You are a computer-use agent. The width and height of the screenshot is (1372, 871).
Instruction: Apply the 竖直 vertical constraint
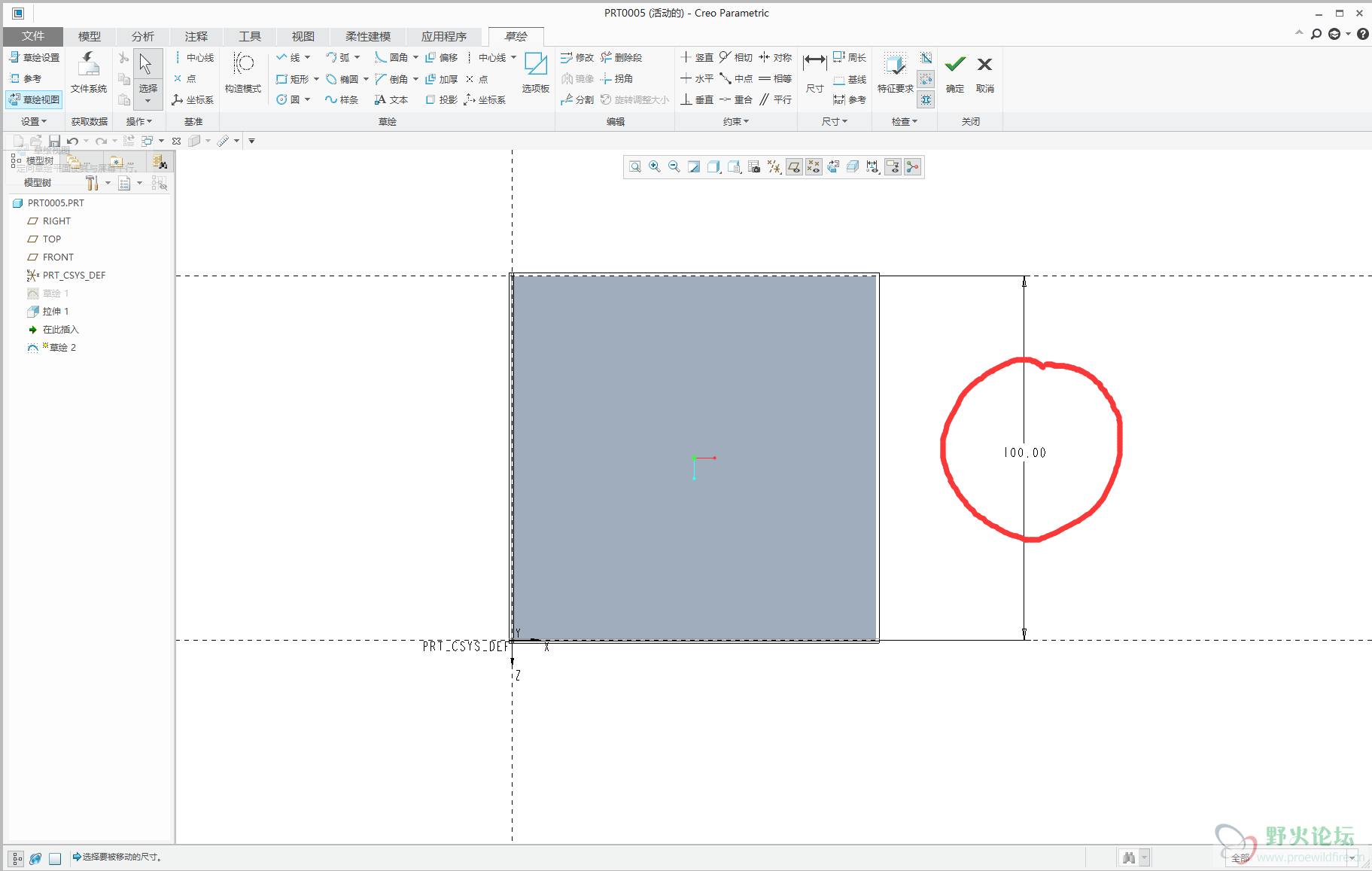tap(697, 57)
